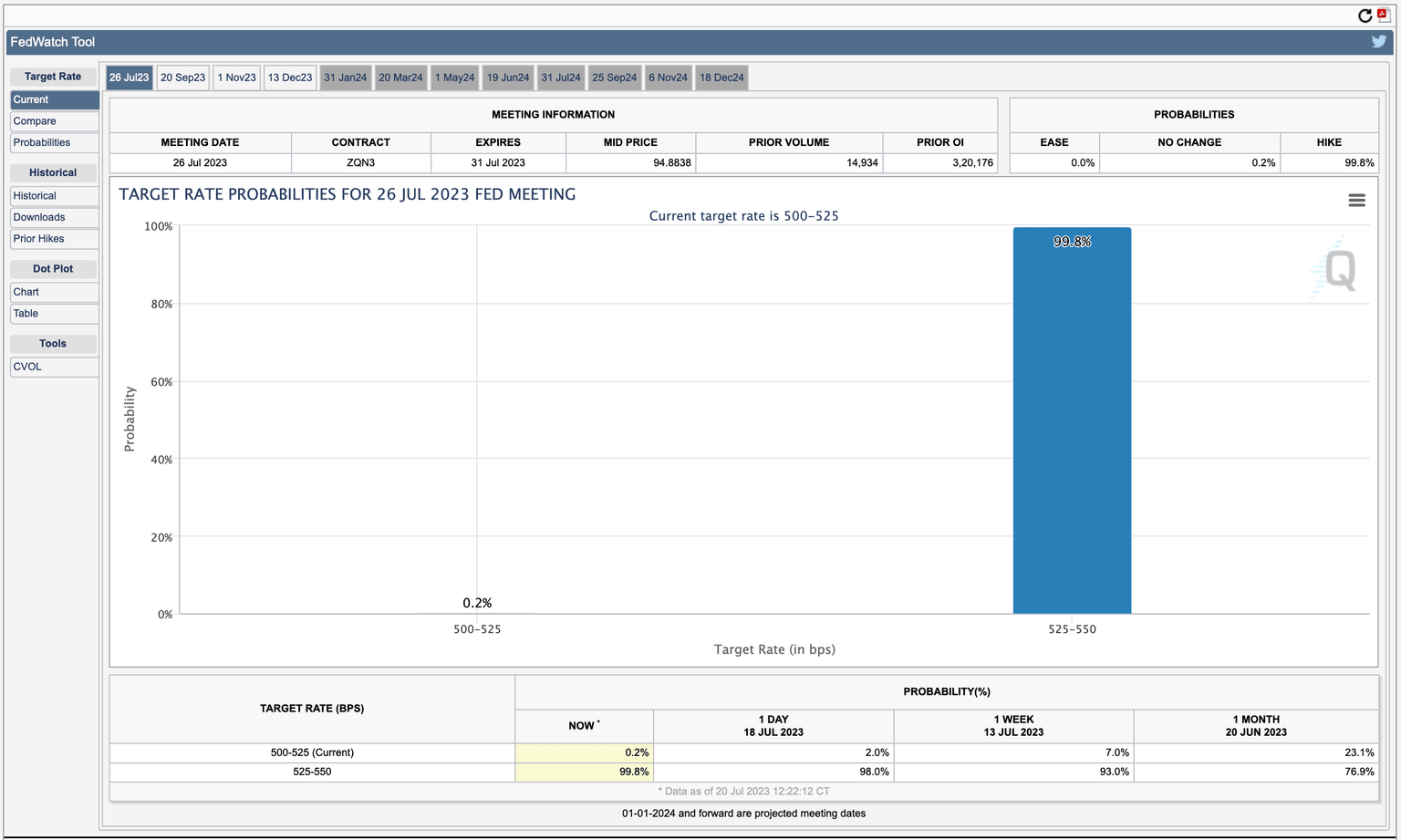Open Prior Hikes from the sidebar
Screen dimensions: 1401x840
(38, 239)
